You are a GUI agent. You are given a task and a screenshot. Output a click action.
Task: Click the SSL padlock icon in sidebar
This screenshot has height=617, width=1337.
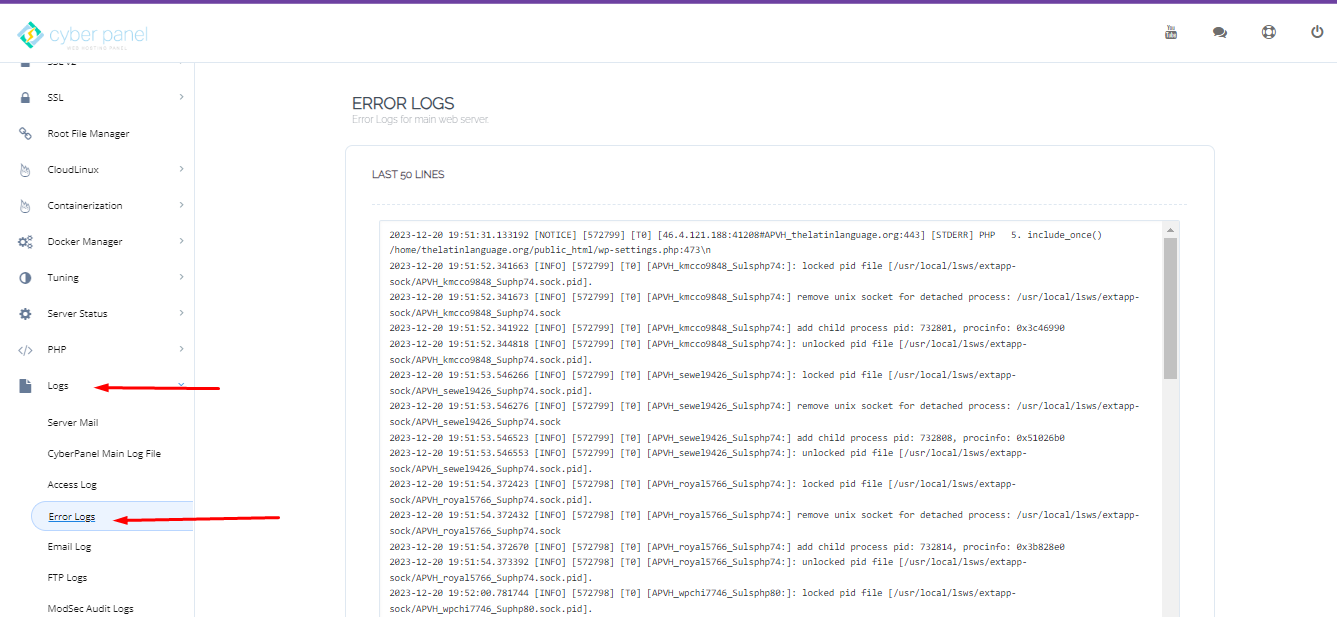tap(24, 97)
